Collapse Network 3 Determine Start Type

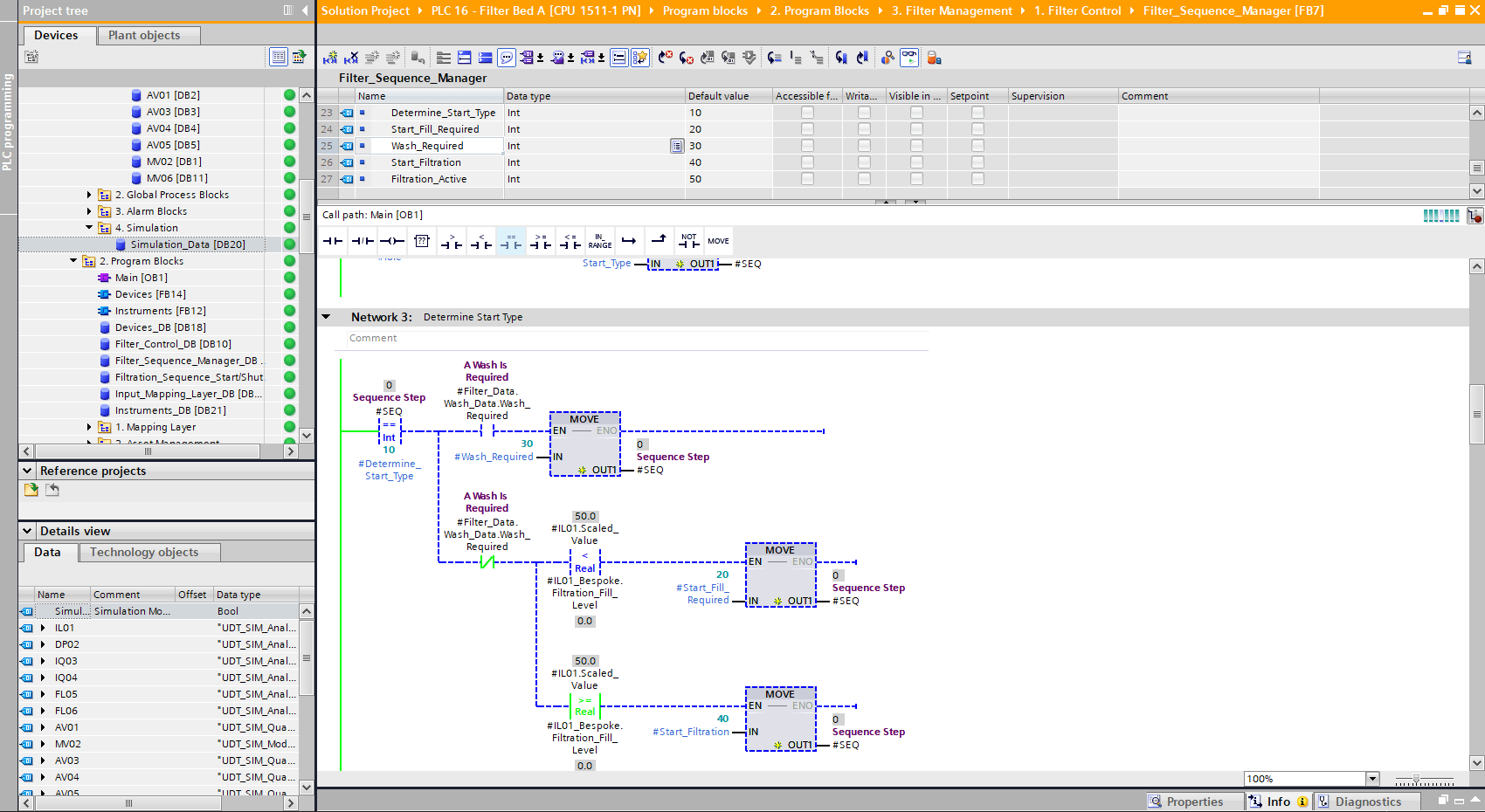[x=327, y=317]
